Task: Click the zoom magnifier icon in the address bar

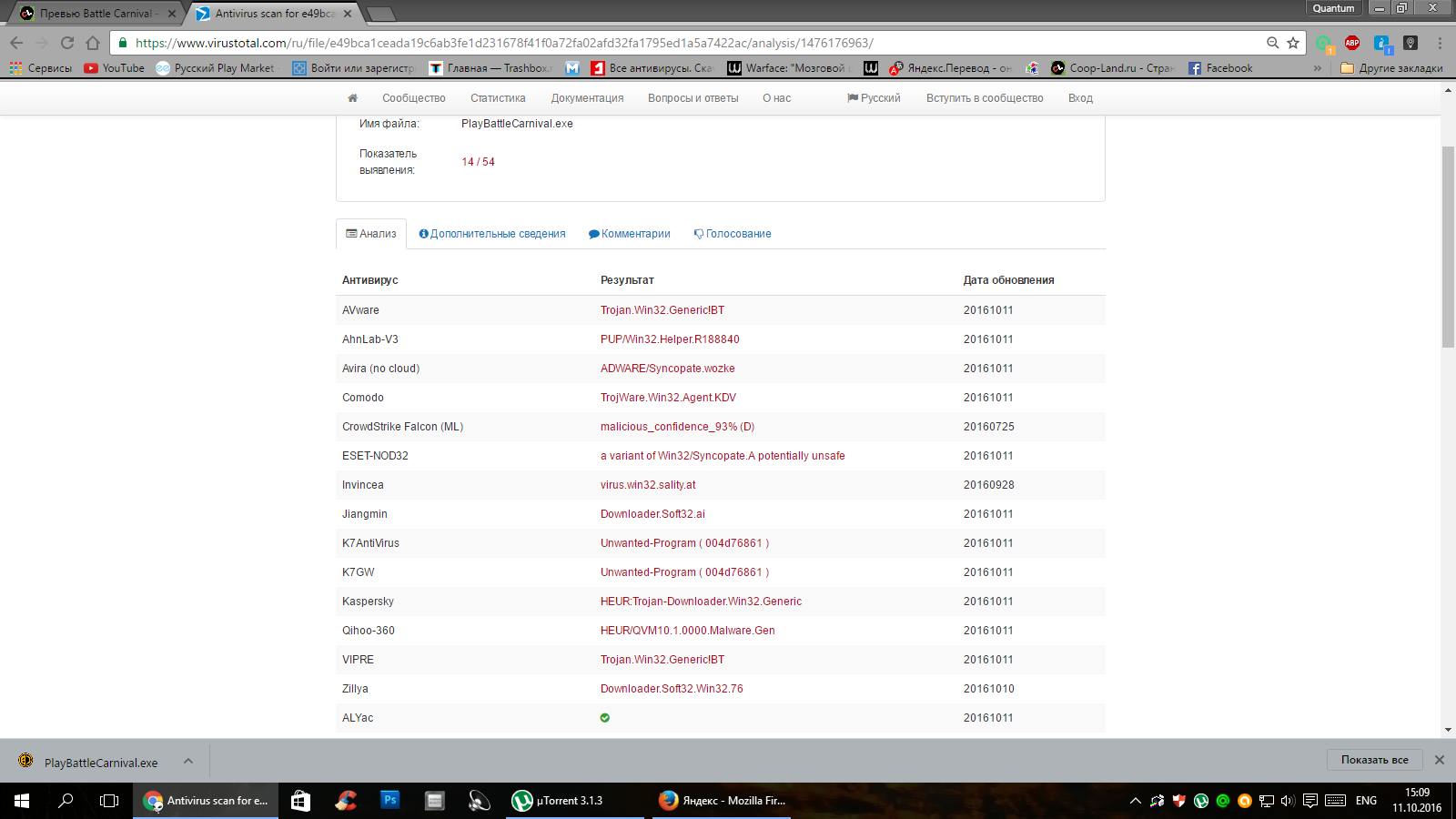Action: tap(1272, 43)
